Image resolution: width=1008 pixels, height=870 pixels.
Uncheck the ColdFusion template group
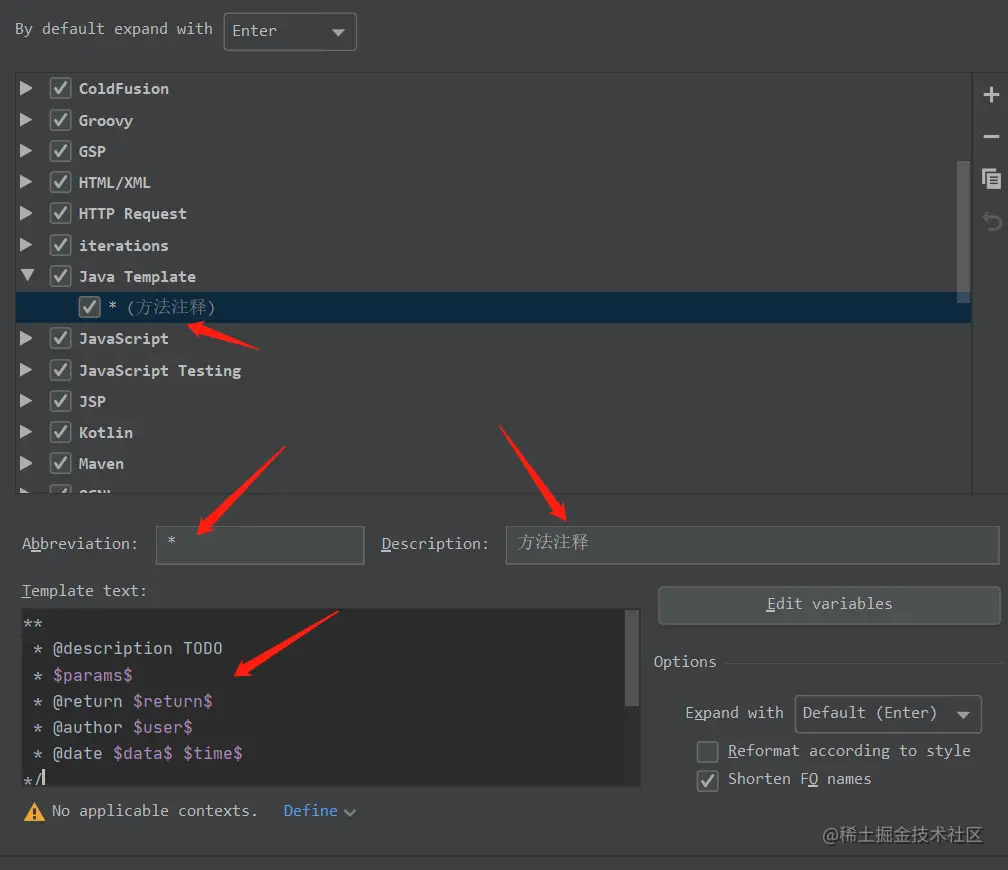click(x=60, y=88)
